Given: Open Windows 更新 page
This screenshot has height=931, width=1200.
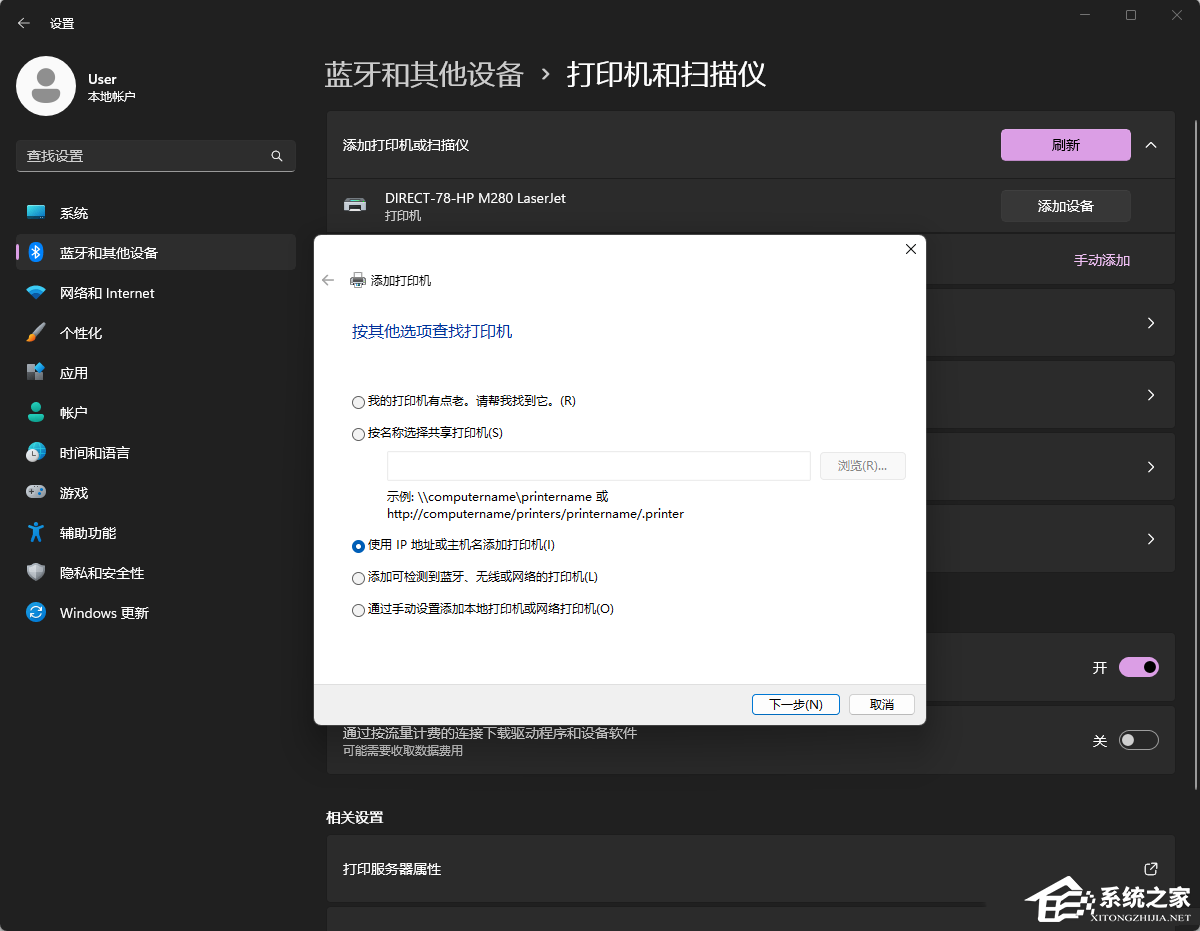Looking at the screenshot, I should click(x=156, y=613).
